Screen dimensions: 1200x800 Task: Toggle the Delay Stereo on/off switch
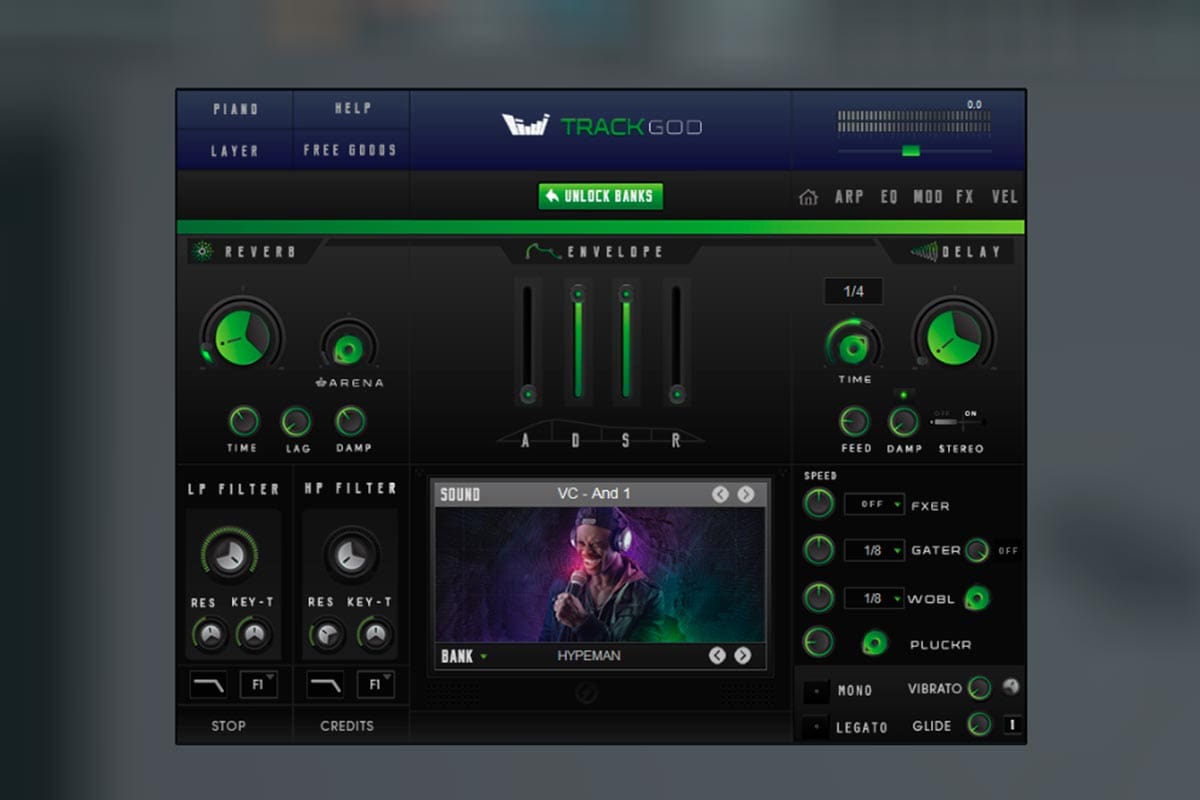coord(958,422)
